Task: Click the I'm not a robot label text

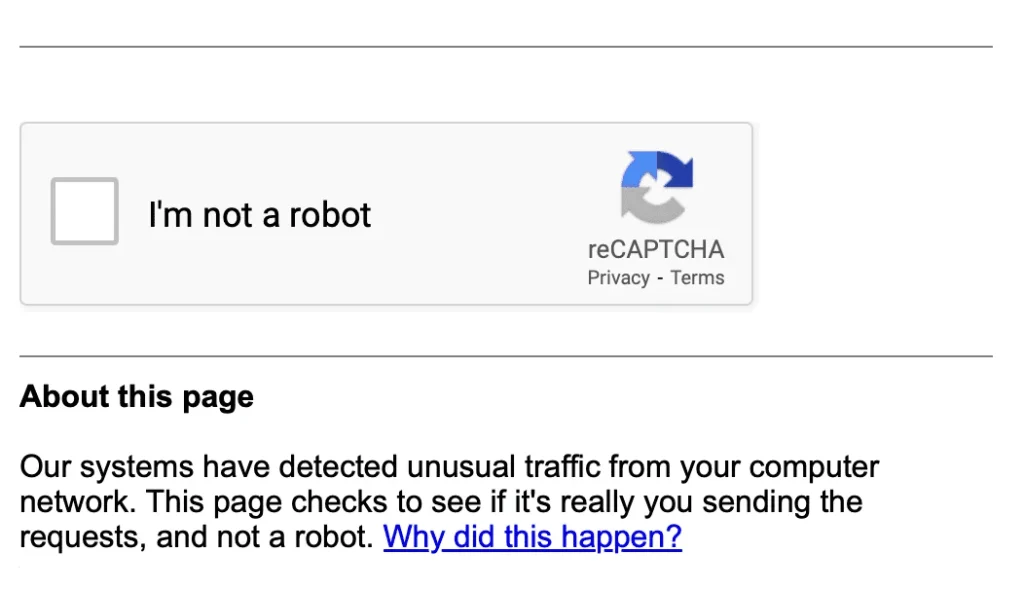Action: (x=260, y=213)
